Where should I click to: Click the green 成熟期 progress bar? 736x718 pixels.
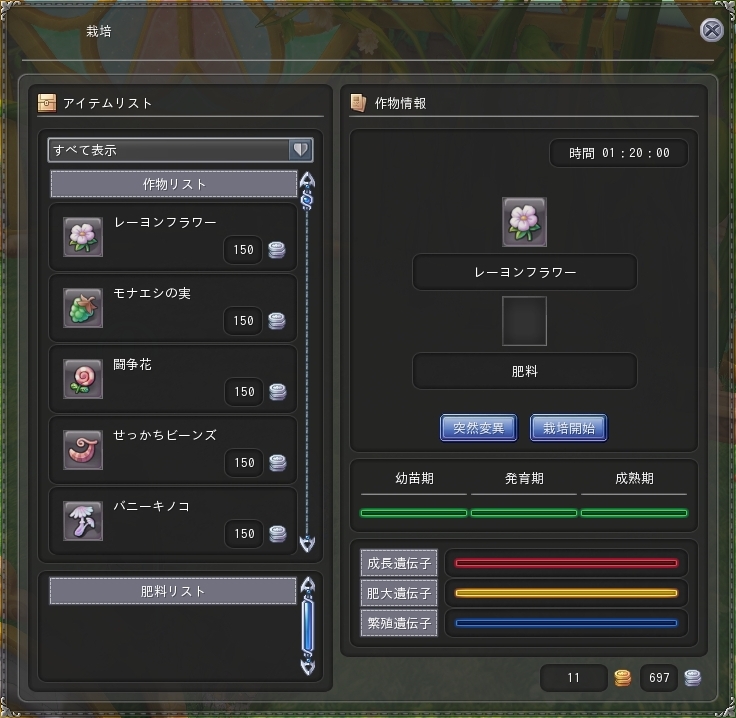click(x=634, y=513)
